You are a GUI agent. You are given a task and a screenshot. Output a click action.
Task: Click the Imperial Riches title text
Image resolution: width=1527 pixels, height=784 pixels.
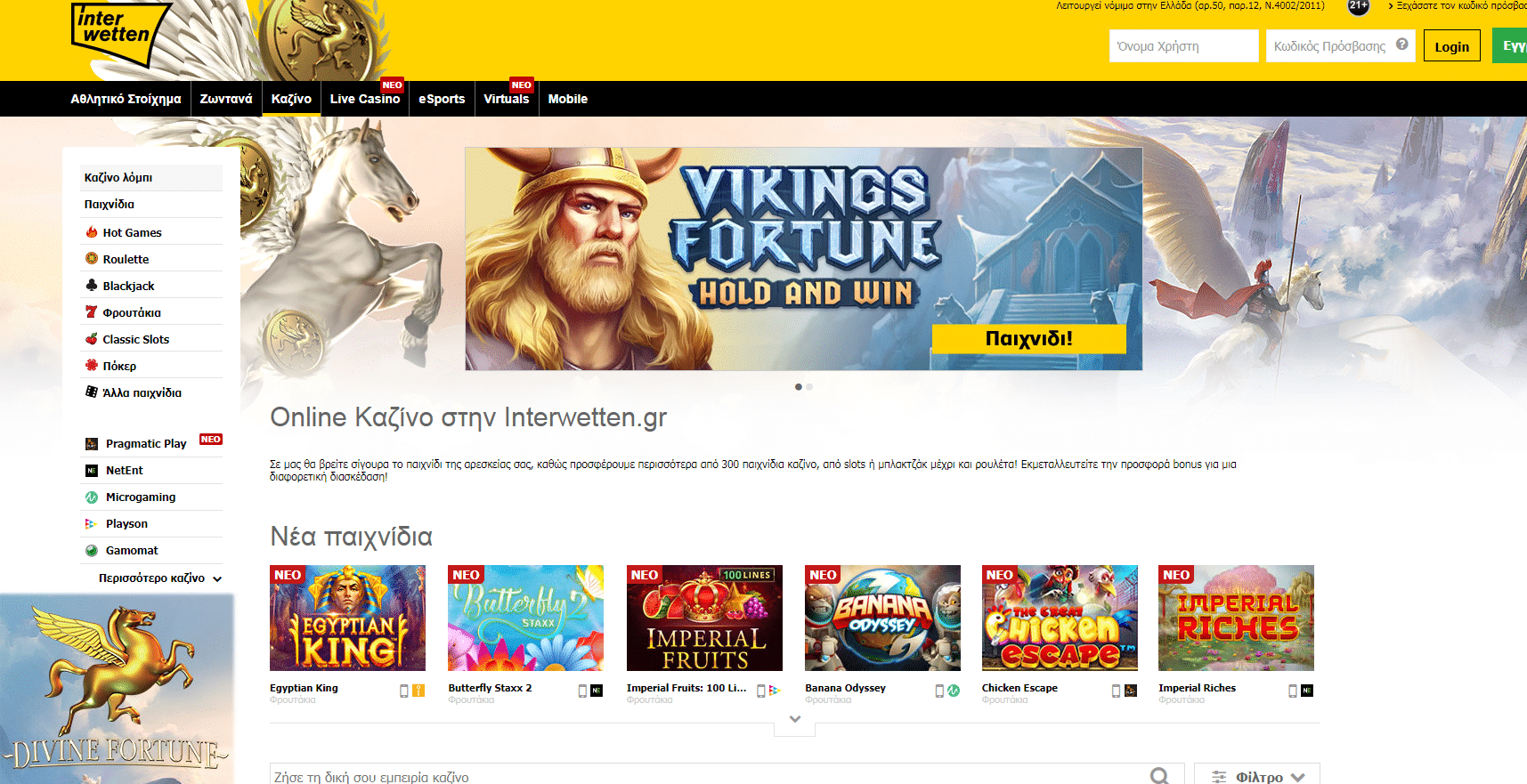click(x=1197, y=688)
